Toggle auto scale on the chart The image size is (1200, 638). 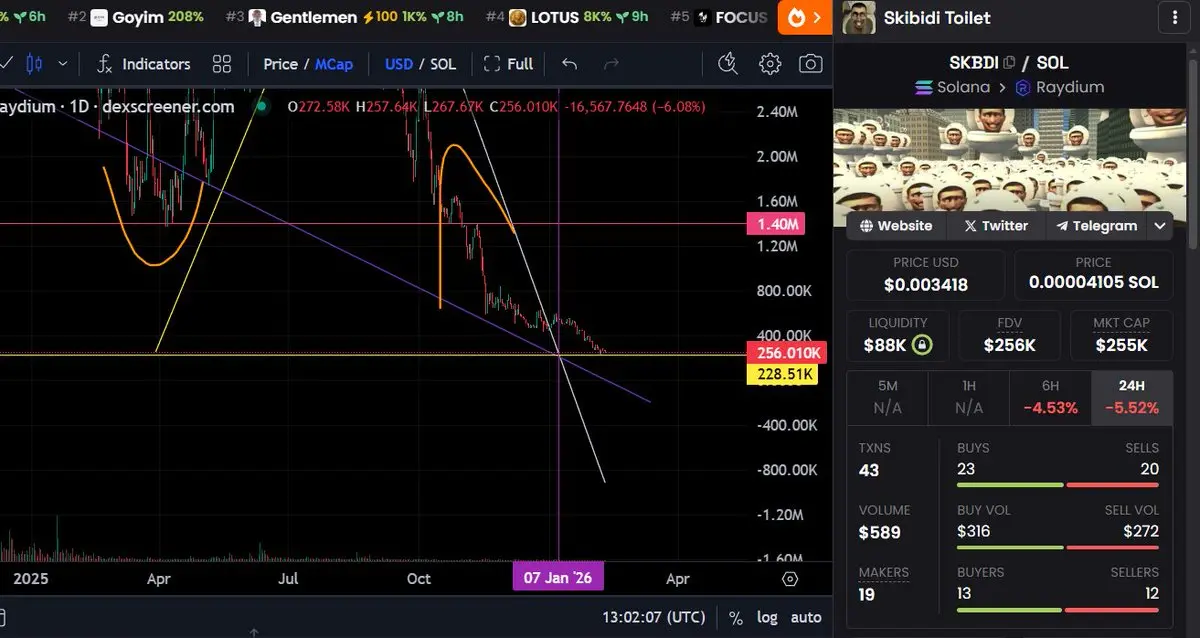point(806,617)
